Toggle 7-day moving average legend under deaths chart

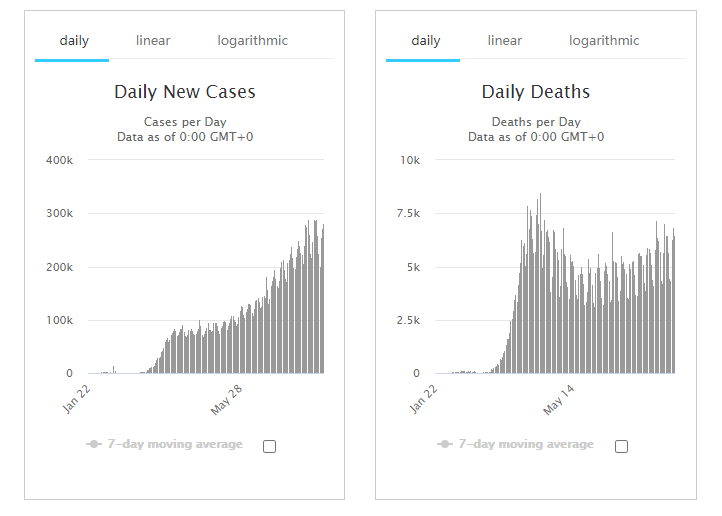(x=526, y=444)
